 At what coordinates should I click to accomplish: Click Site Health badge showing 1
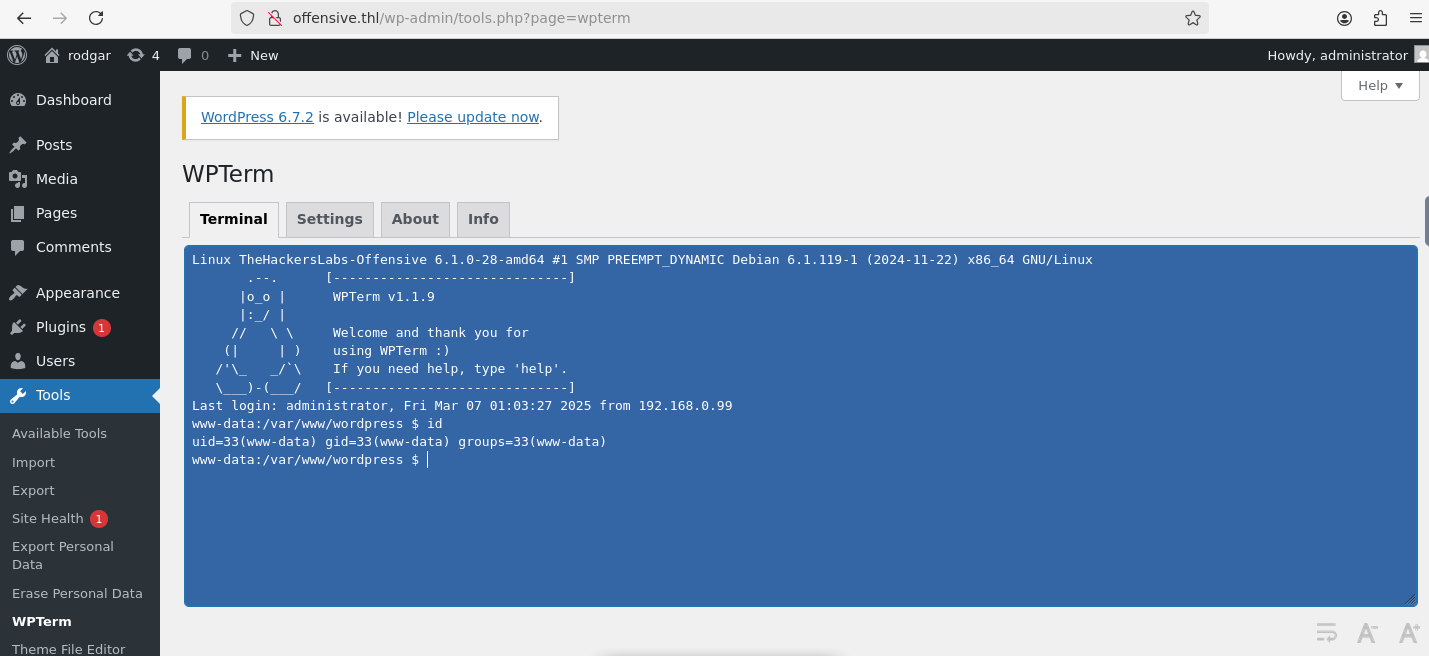[x=99, y=518]
